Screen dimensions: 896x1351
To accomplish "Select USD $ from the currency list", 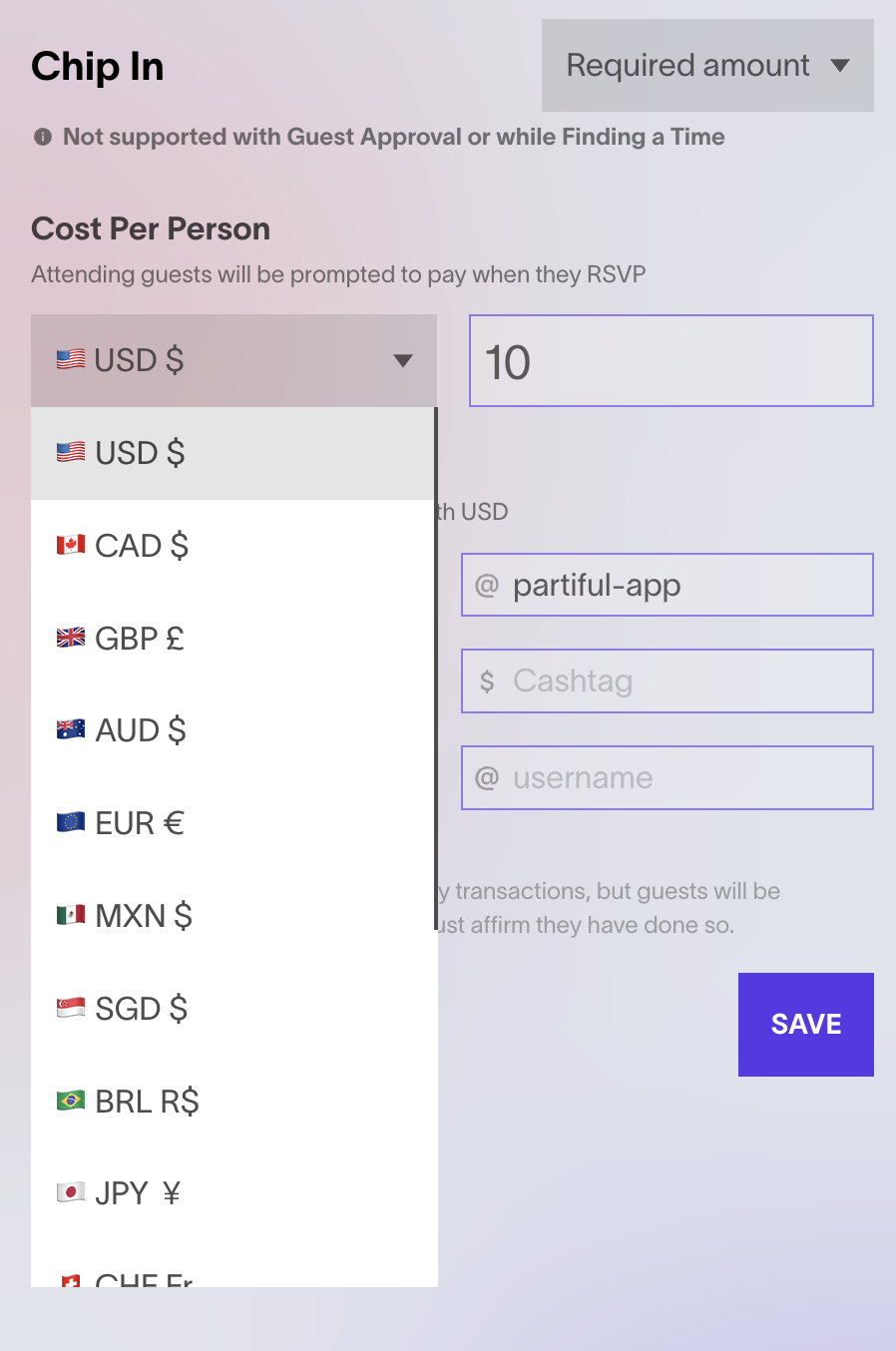I will 232,453.
